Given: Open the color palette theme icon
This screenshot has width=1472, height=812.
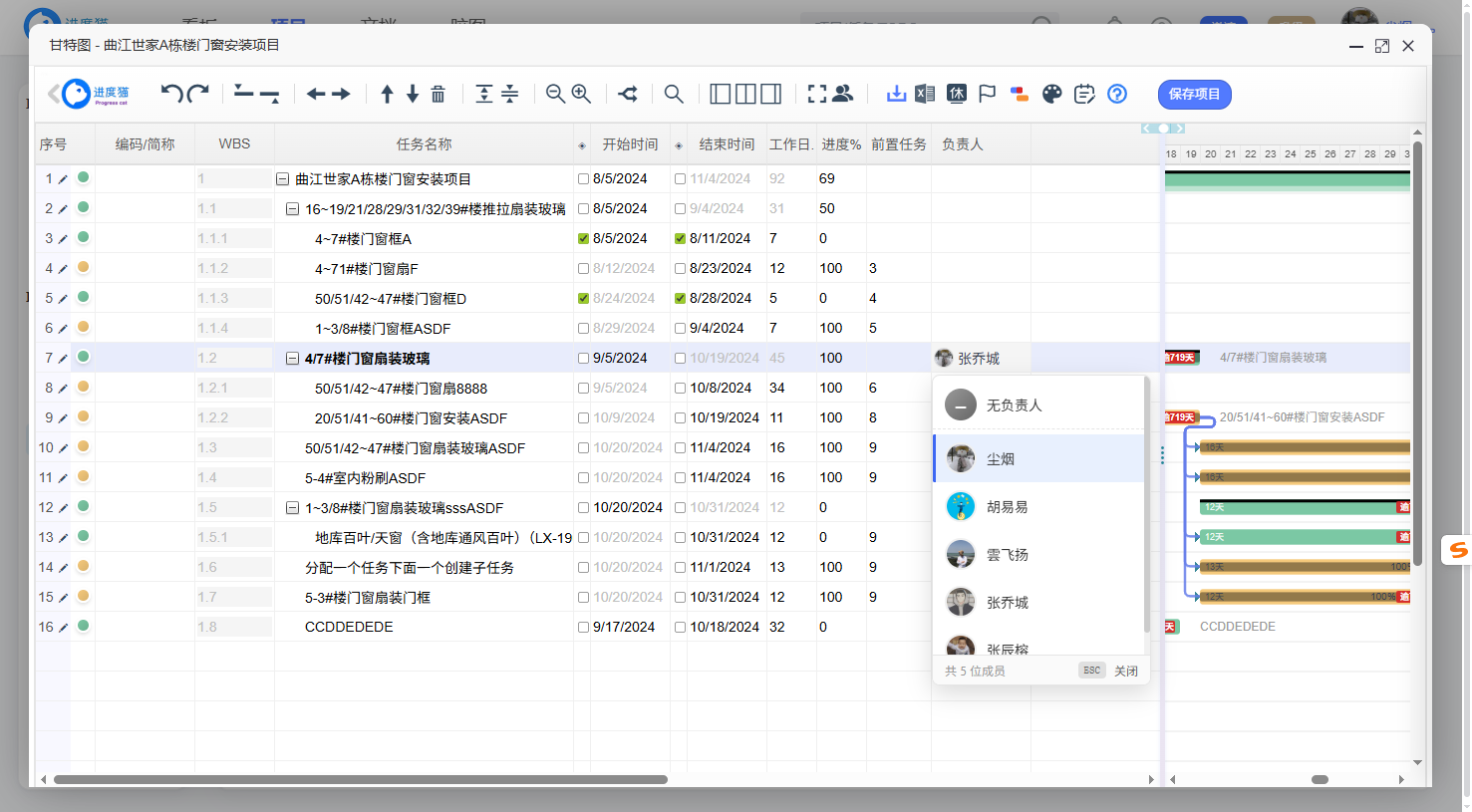Looking at the screenshot, I should [x=1052, y=94].
